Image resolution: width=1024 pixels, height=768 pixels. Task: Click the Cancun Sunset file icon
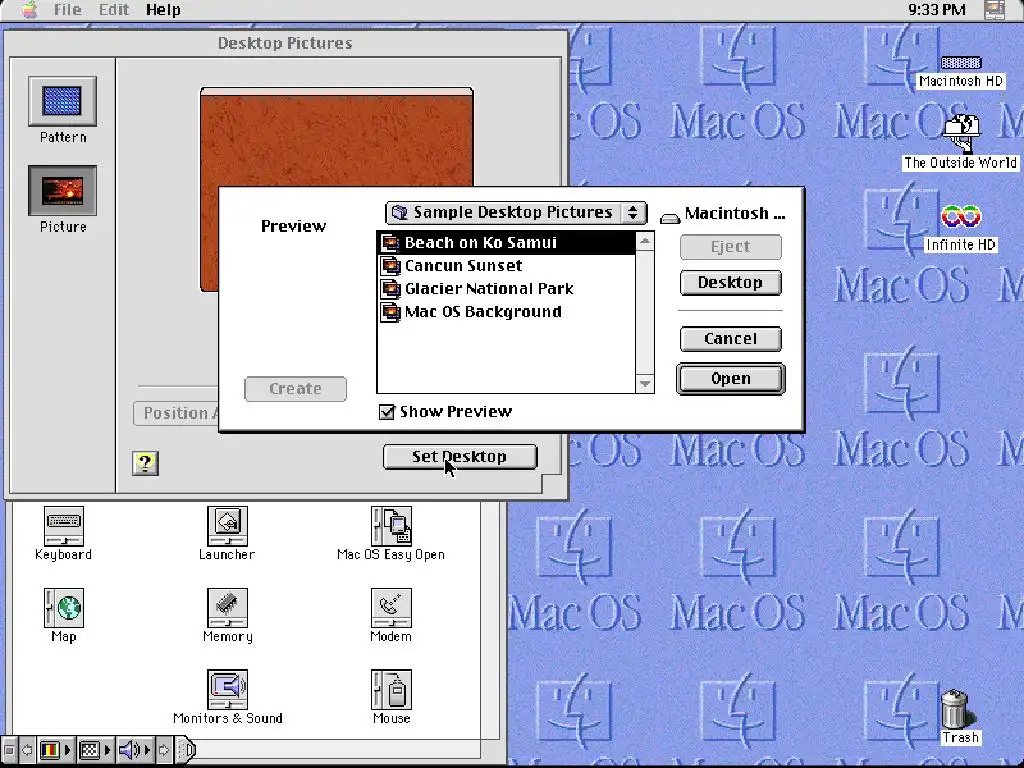click(390, 266)
